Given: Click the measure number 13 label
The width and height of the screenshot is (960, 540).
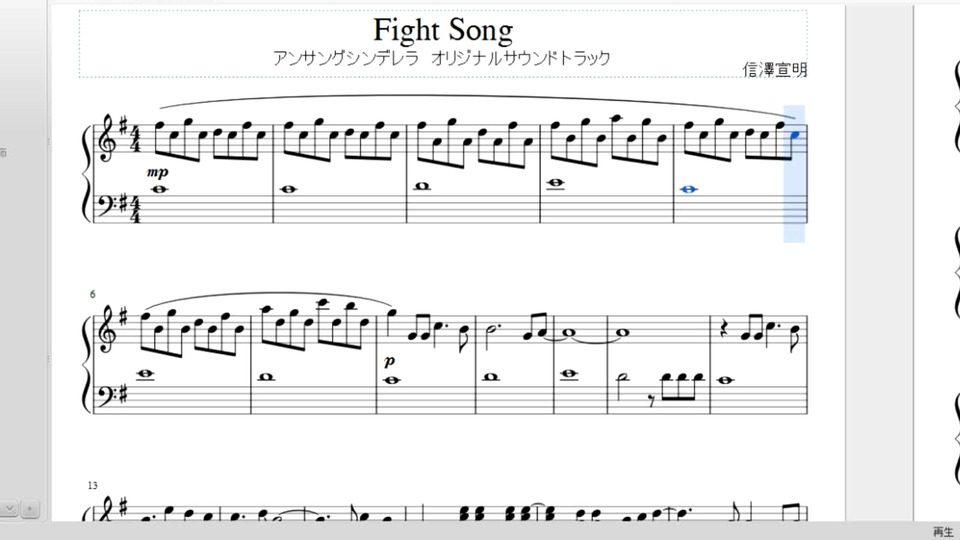Looking at the screenshot, I should [x=93, y=485].
